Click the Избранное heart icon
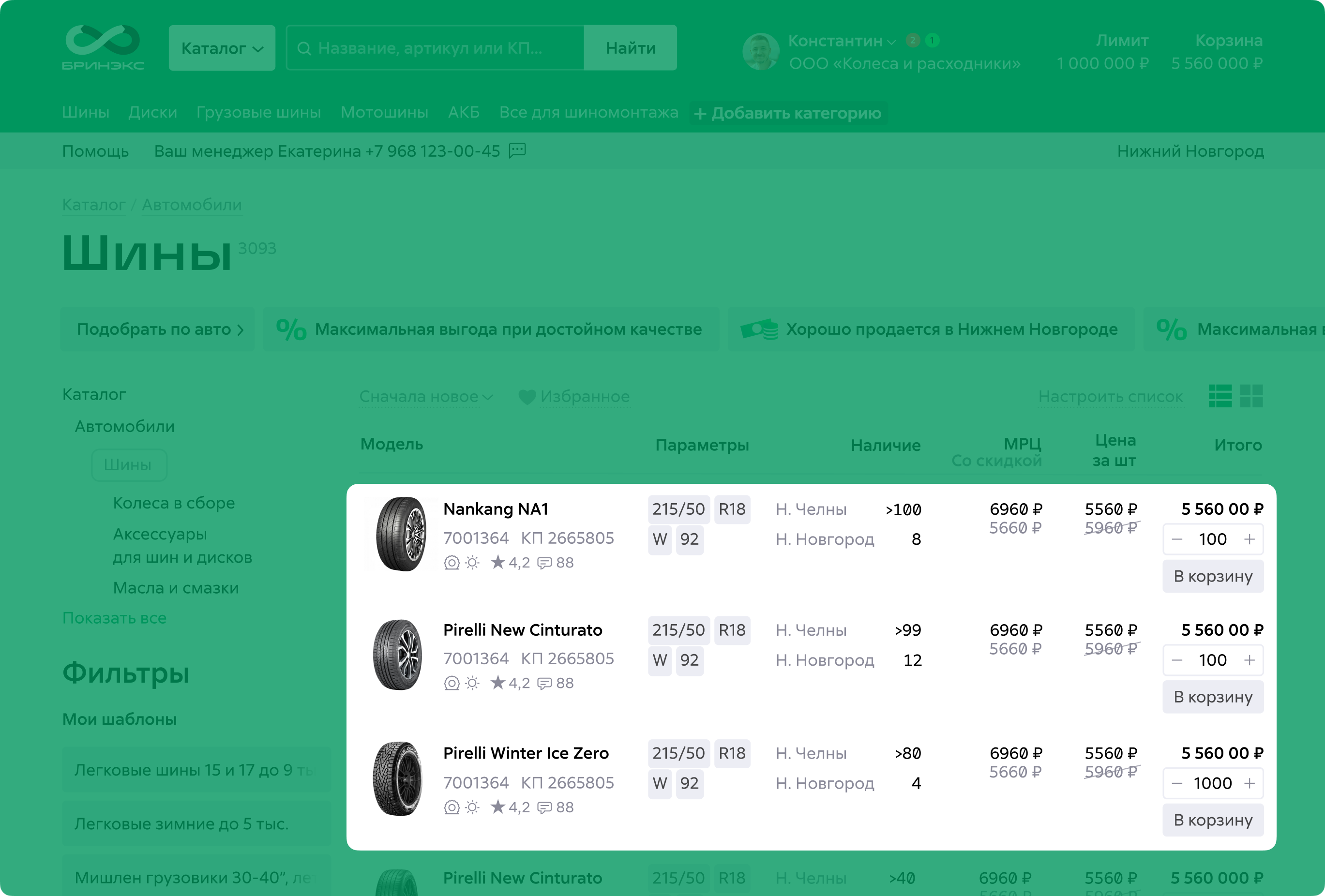This screenshot has width=1325, height=896. (x=527, y=397)
